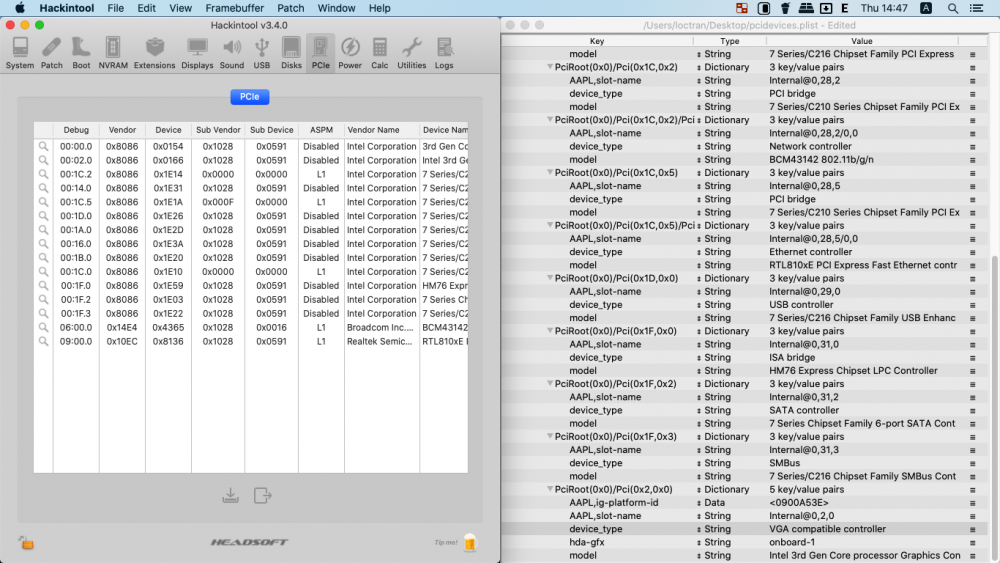1000x563 pixels.
Task: Select value <0900A53E> in plist
Action: [x=798, y=502]
